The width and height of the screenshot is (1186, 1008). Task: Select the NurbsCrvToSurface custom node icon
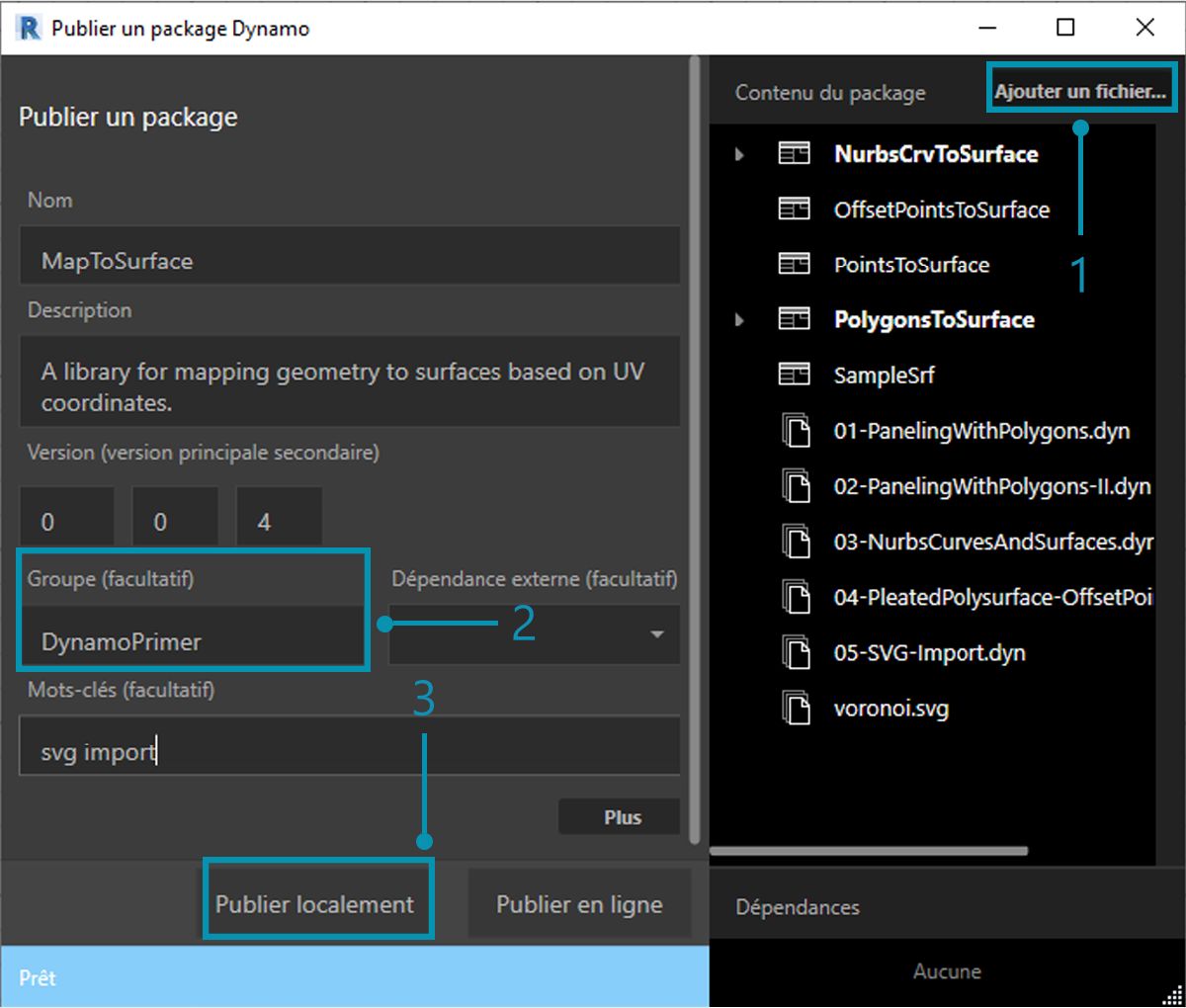794,154
